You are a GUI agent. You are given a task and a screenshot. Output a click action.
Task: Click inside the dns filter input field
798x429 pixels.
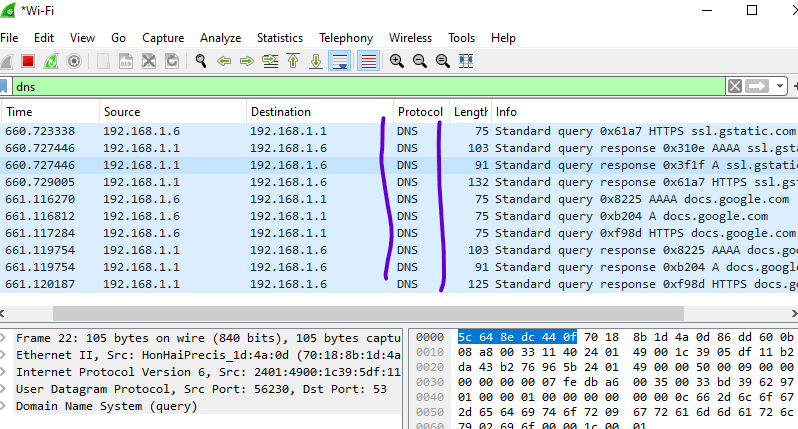click(x=369, y=87)
